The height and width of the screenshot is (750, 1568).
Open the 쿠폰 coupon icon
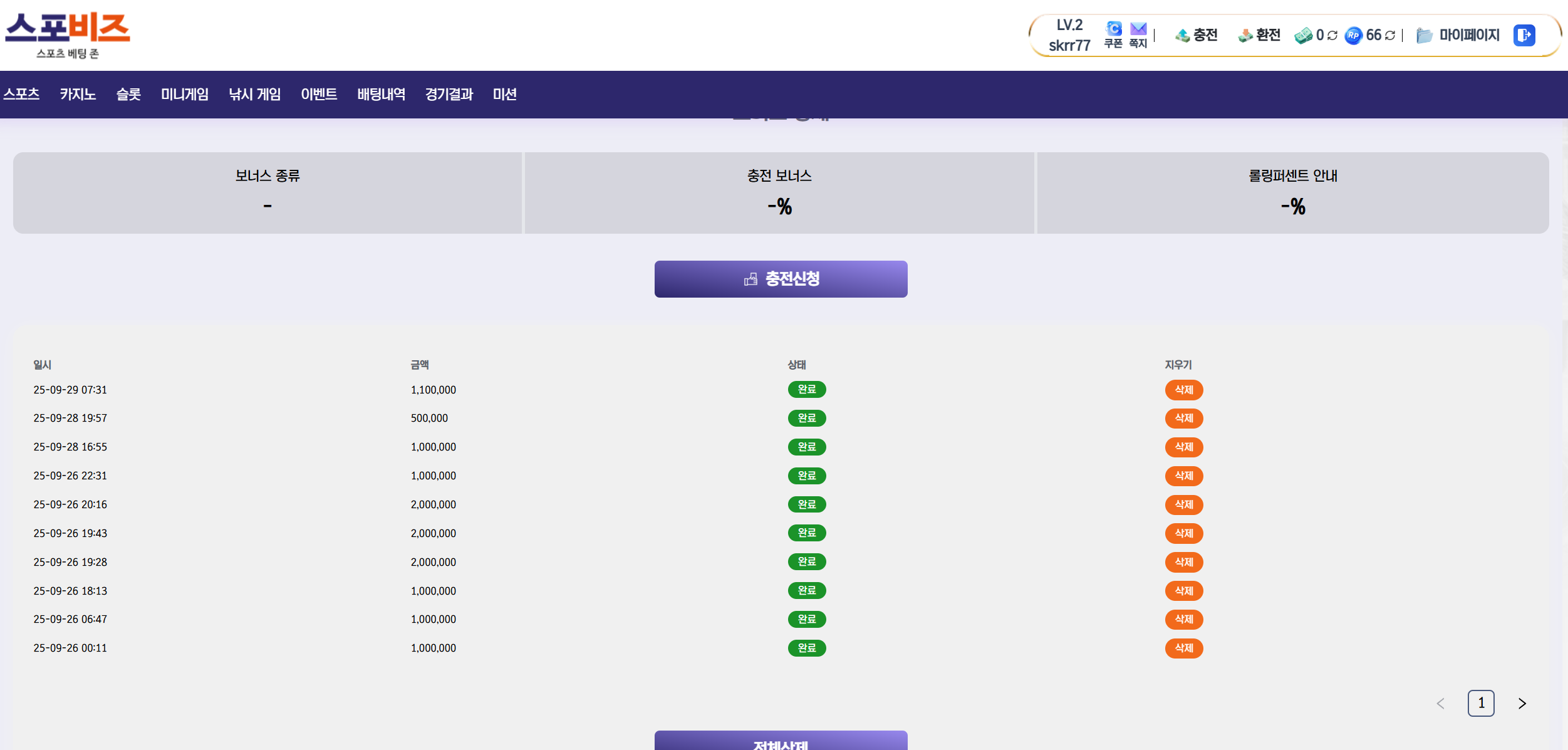(x=1113, y=29)
